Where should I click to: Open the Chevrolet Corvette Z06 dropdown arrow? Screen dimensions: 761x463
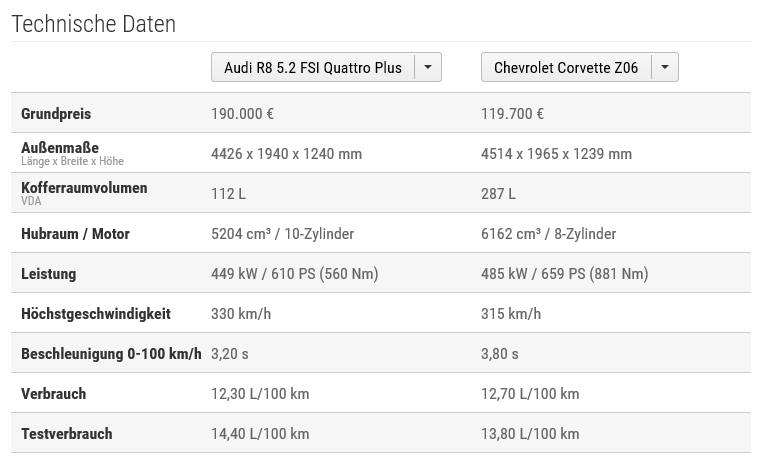[665, 67]
